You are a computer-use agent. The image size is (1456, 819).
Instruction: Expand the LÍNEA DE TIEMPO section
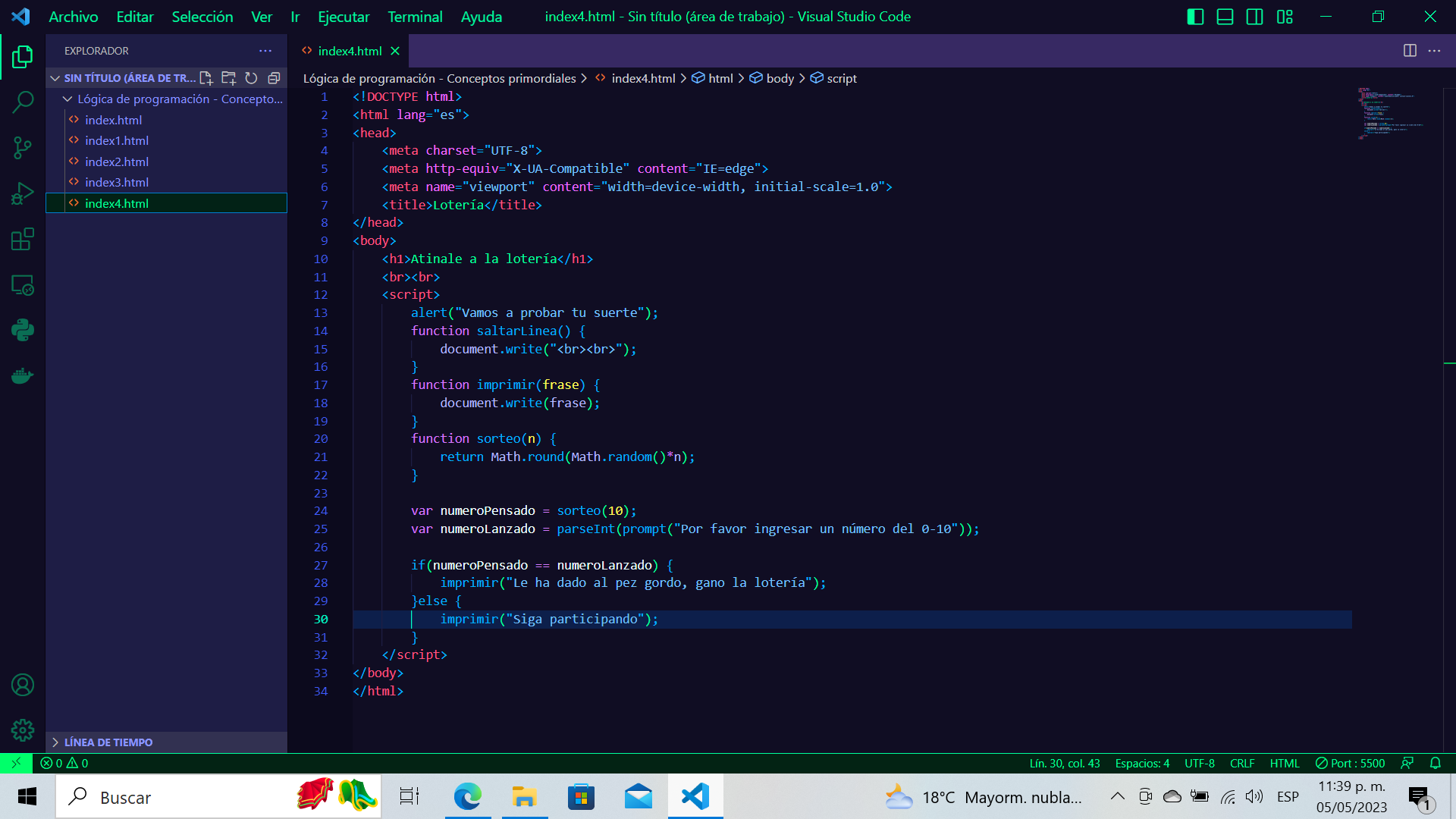pyautogui.click(x=166, y=742)
